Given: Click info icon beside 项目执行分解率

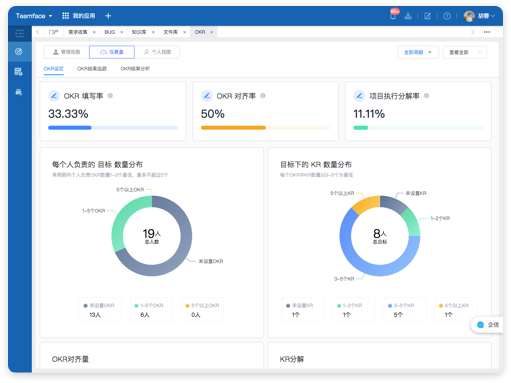Looking at the screenshot, I should tap(426, 96).
